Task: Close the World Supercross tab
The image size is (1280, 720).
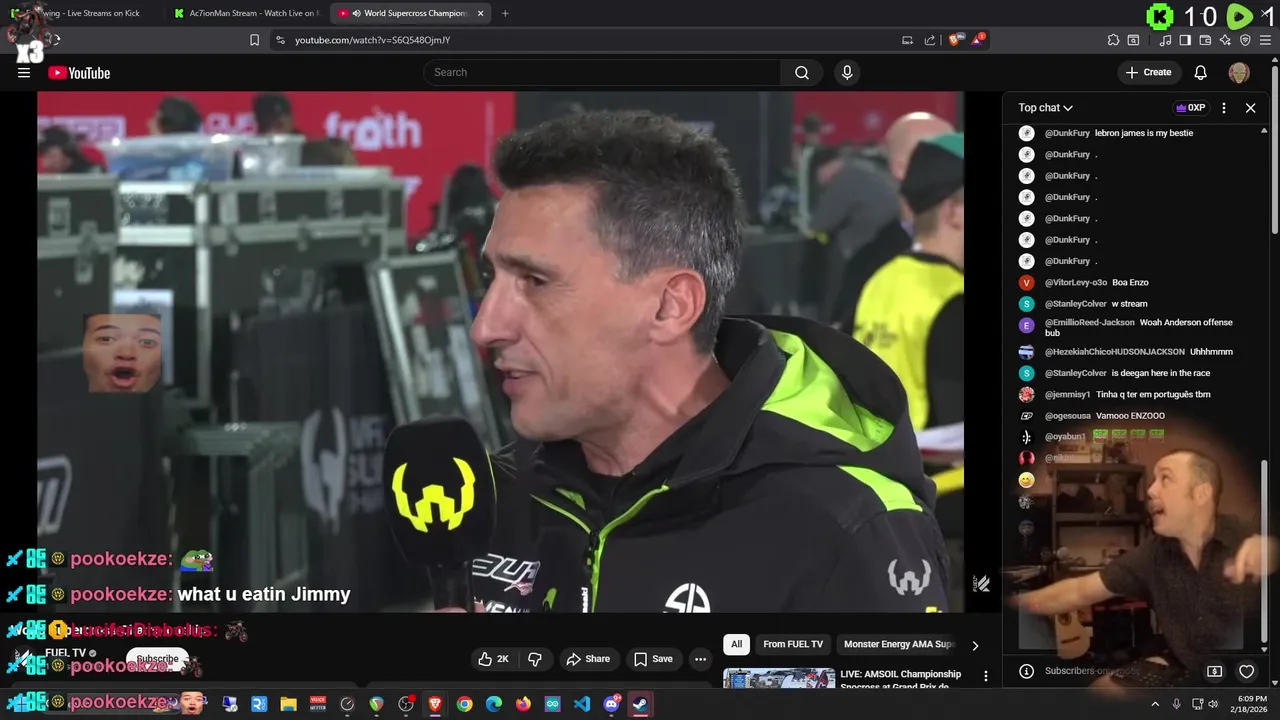Action: (x=481, y=13)
